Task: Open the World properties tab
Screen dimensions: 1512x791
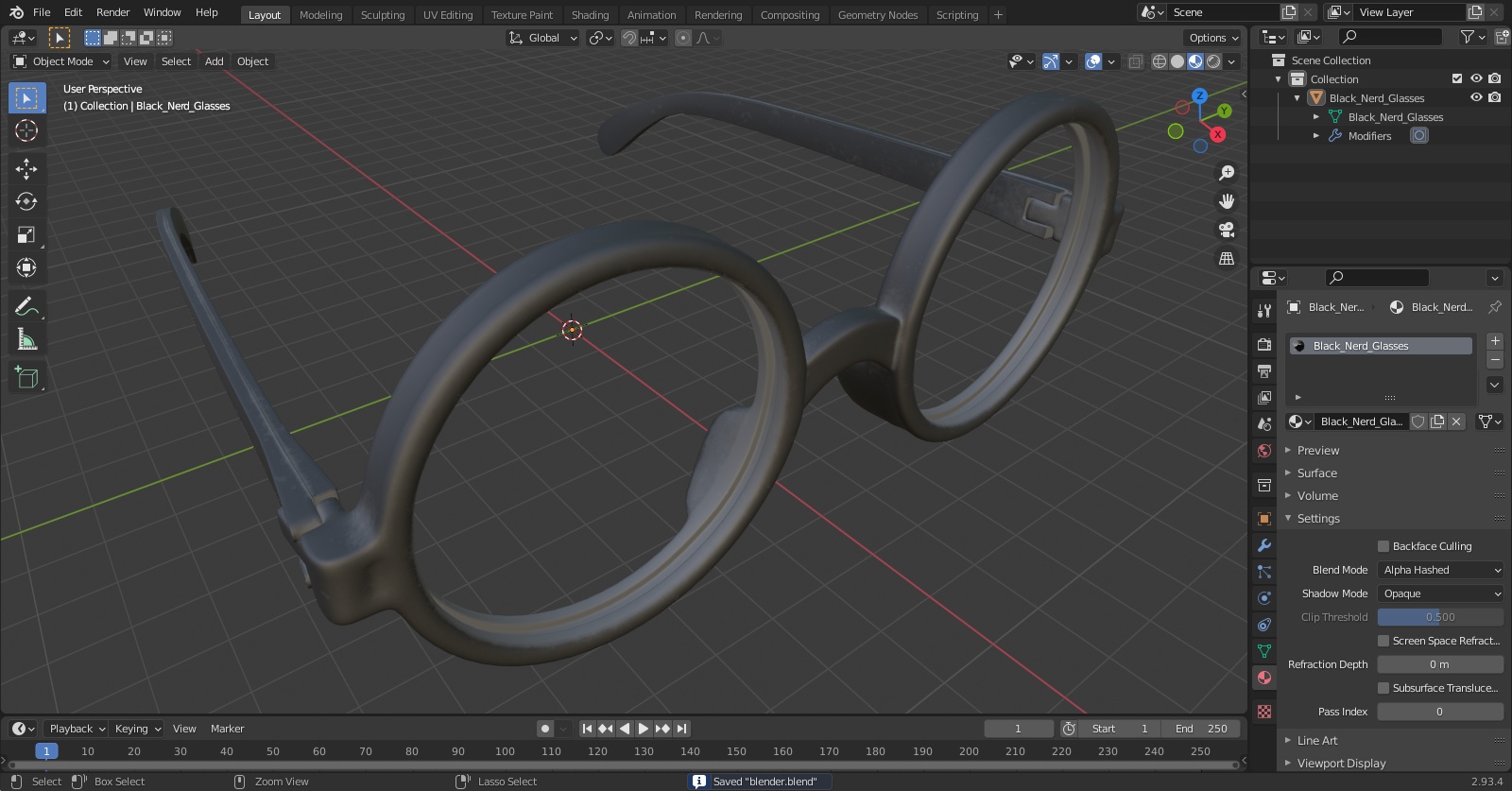Action: click(1264, 451)
